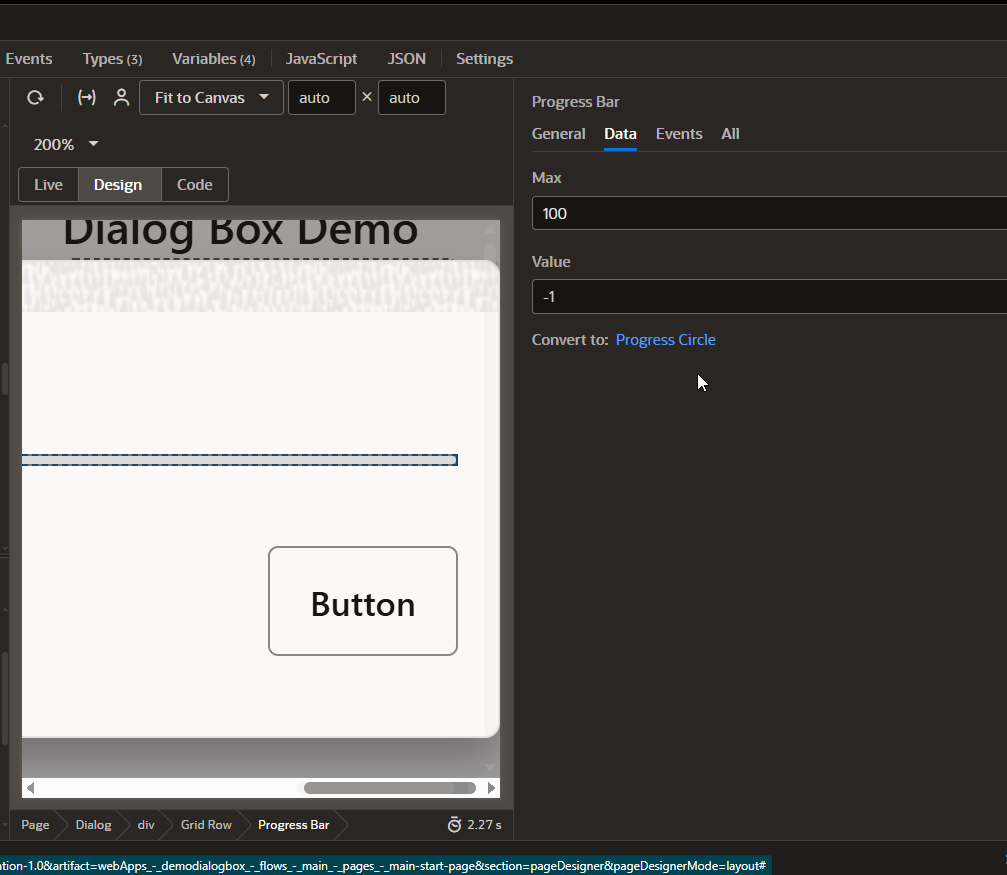The height and width of the screenshot is (875, 1007).
Task: Open the Types (3) tab
Action: [112, 59]
